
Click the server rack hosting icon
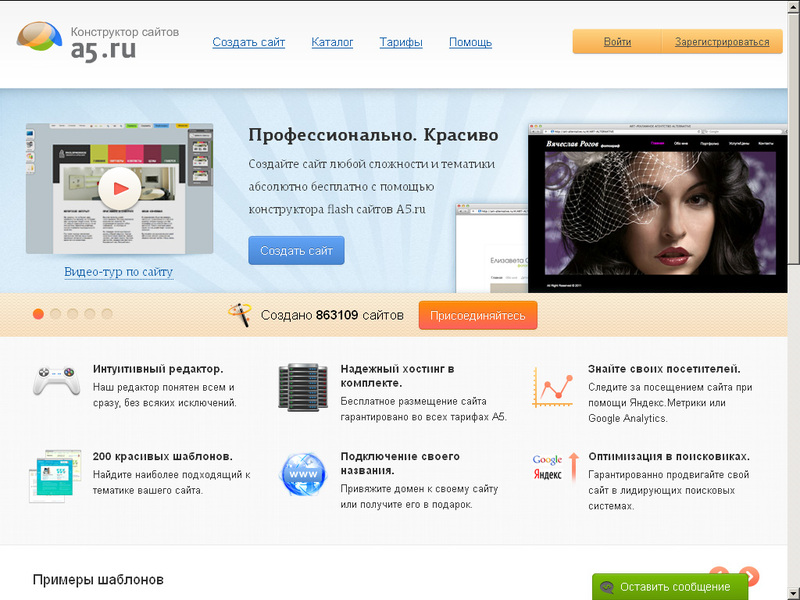(x=303, y=388)
